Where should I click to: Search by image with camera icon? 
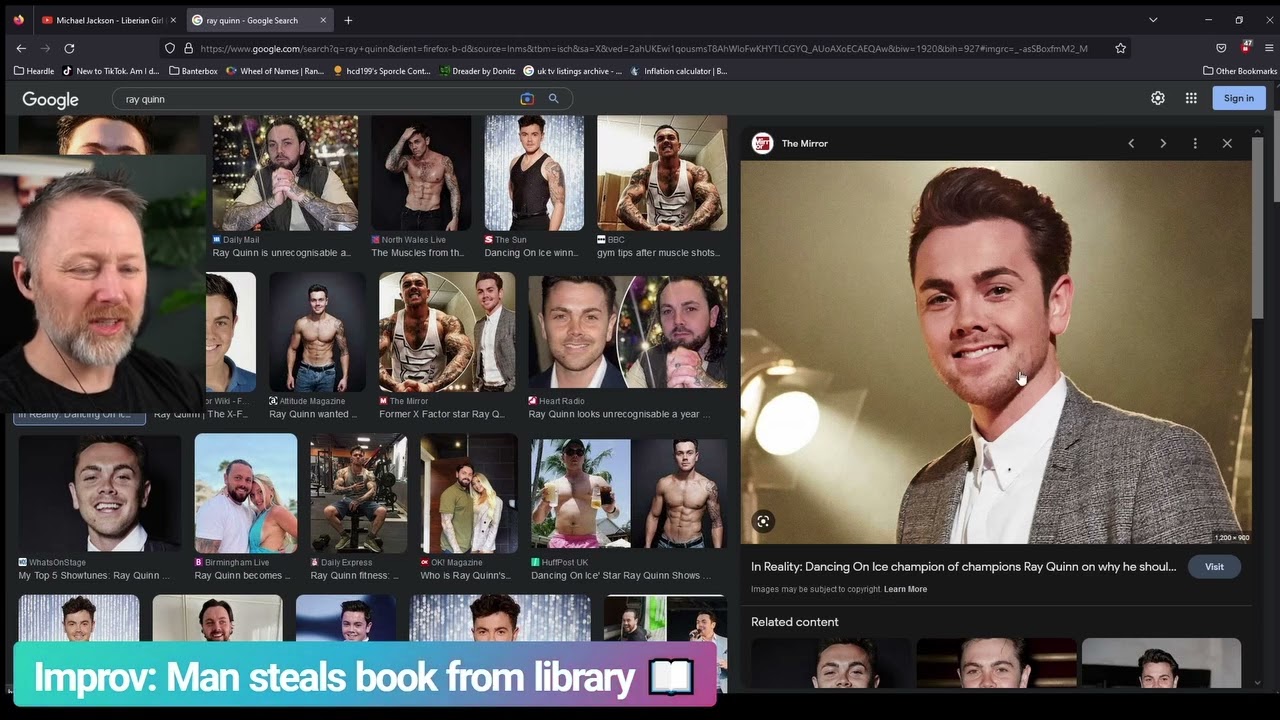(x=527, y=99)
